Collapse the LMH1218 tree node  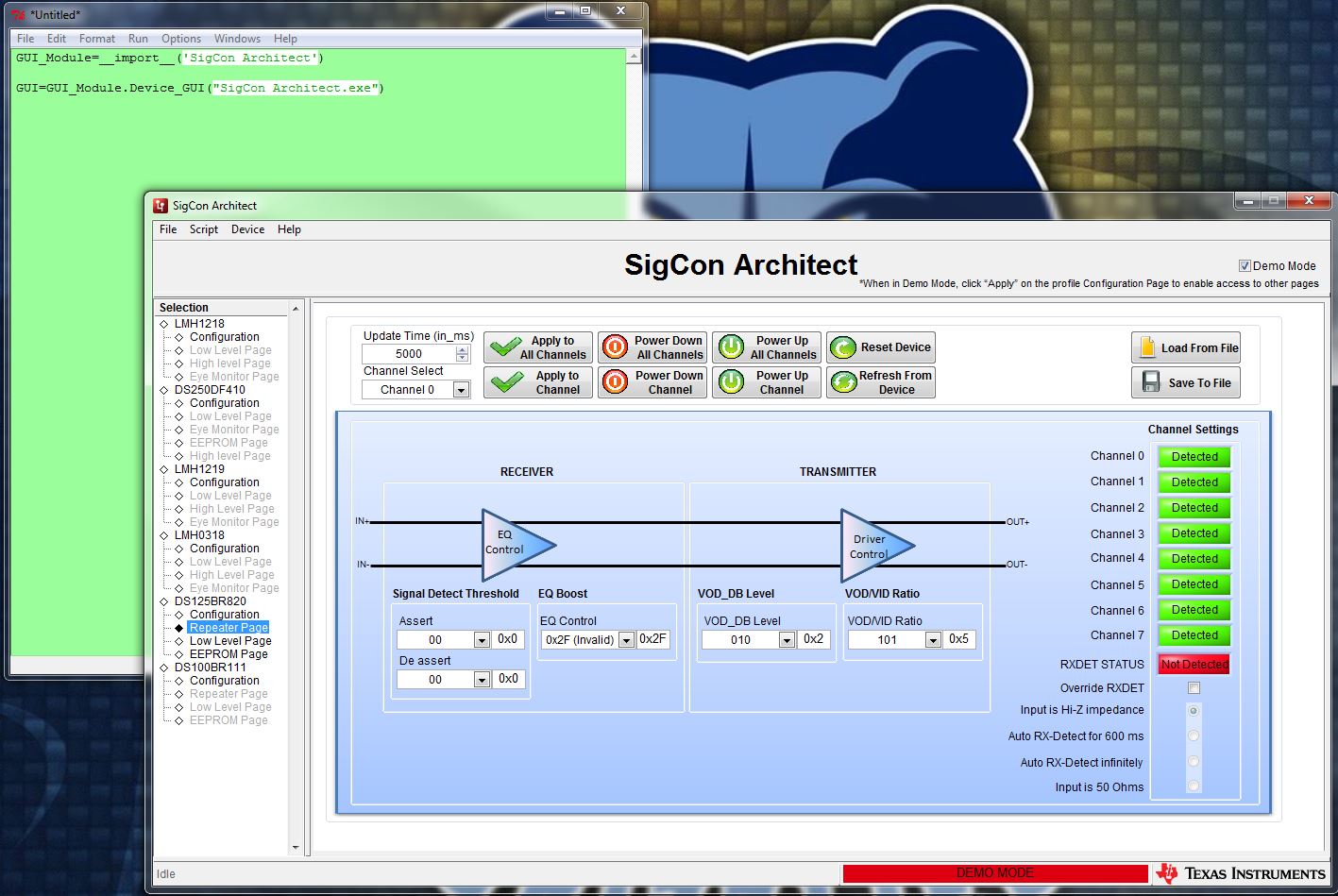click(164, 324)
